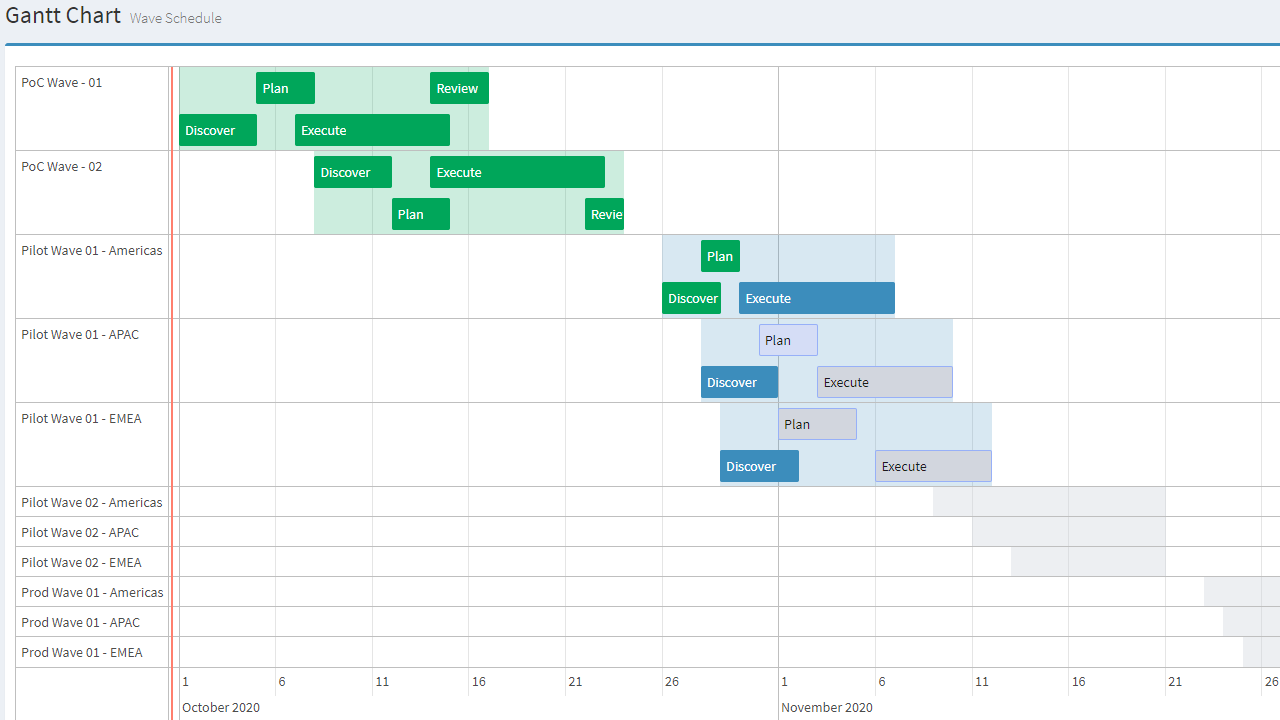The image size is (1280, 720).
Task: Open Execute bar in Pilot Wave 01 - APAC
Action: click(885, 382)
